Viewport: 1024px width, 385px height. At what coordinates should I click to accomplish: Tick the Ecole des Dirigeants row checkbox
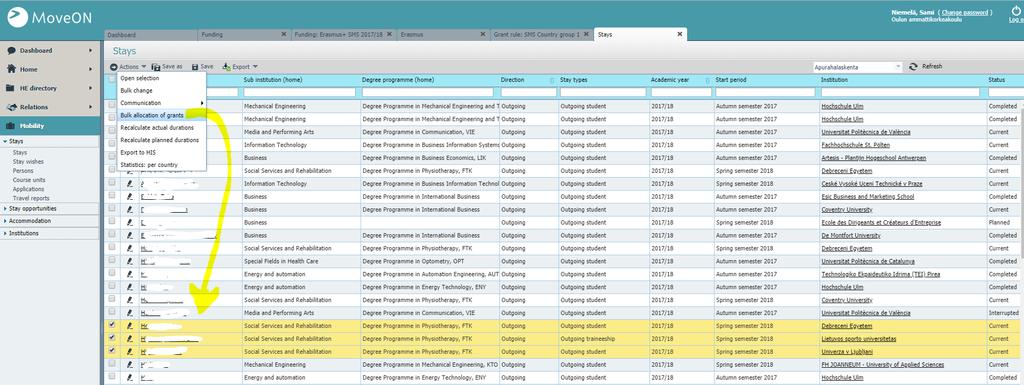[x=112, y=221]
